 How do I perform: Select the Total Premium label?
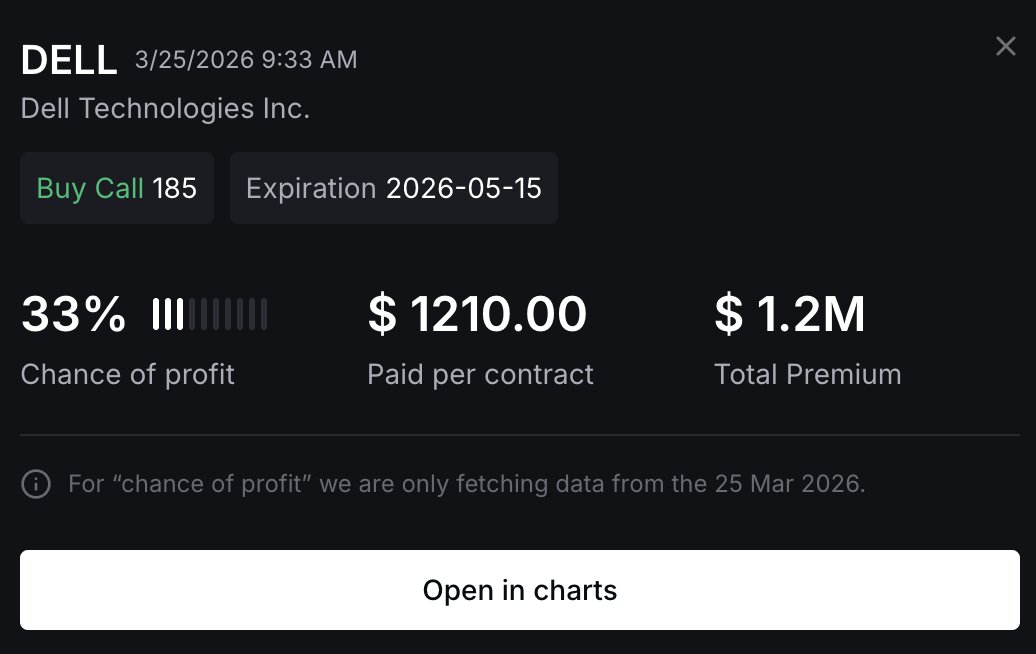pyautogui.click(x=807, y=375)
